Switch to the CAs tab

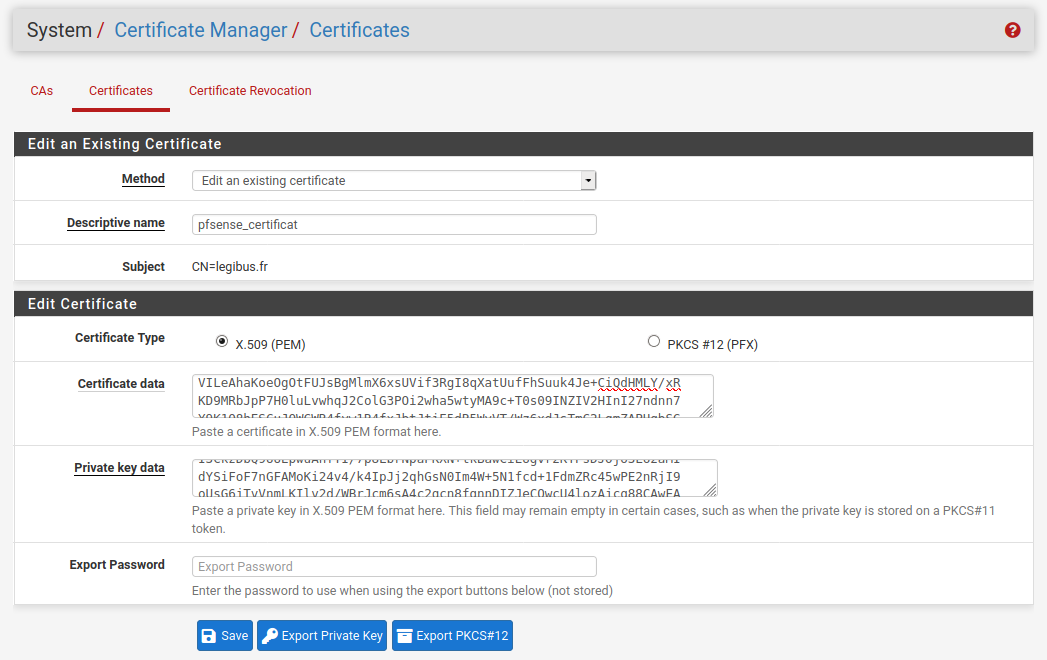pyautogui.click(x=41, y=91)
